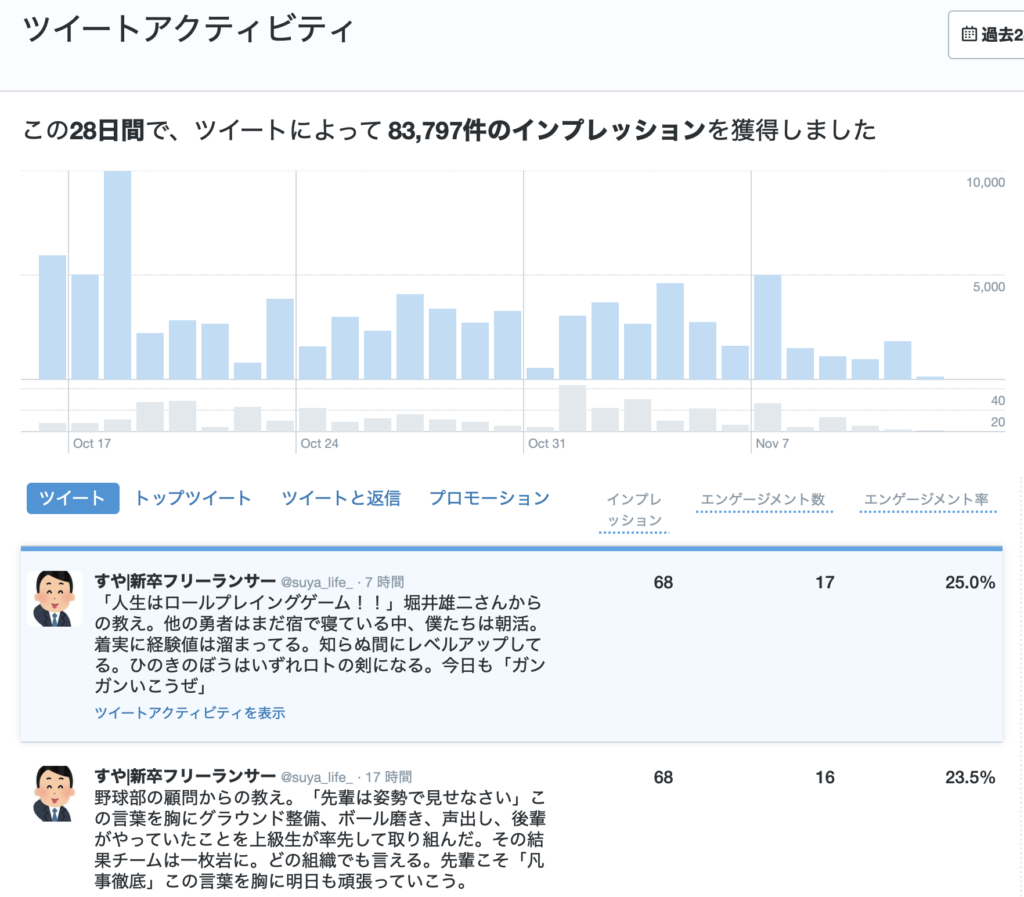Image resolution: width=1024 pixels, height=897 pixels.
Task: Click the Oct 24 axis label
Action: click(x=319, y=443)
